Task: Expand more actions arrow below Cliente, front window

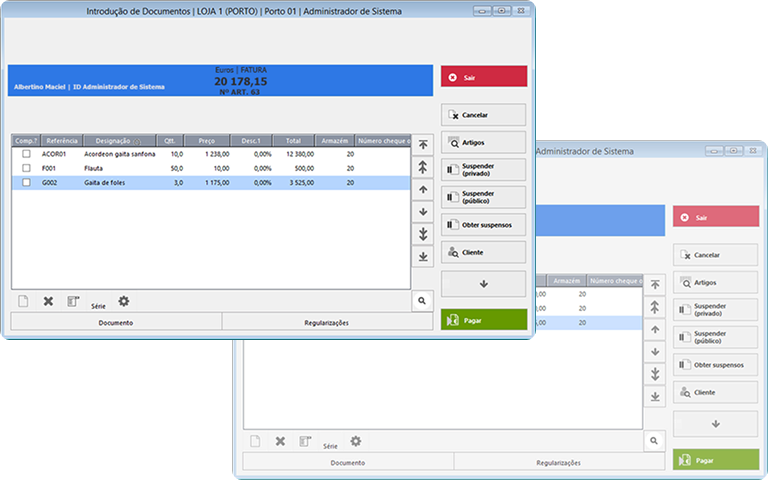Action: click(483, 284)
